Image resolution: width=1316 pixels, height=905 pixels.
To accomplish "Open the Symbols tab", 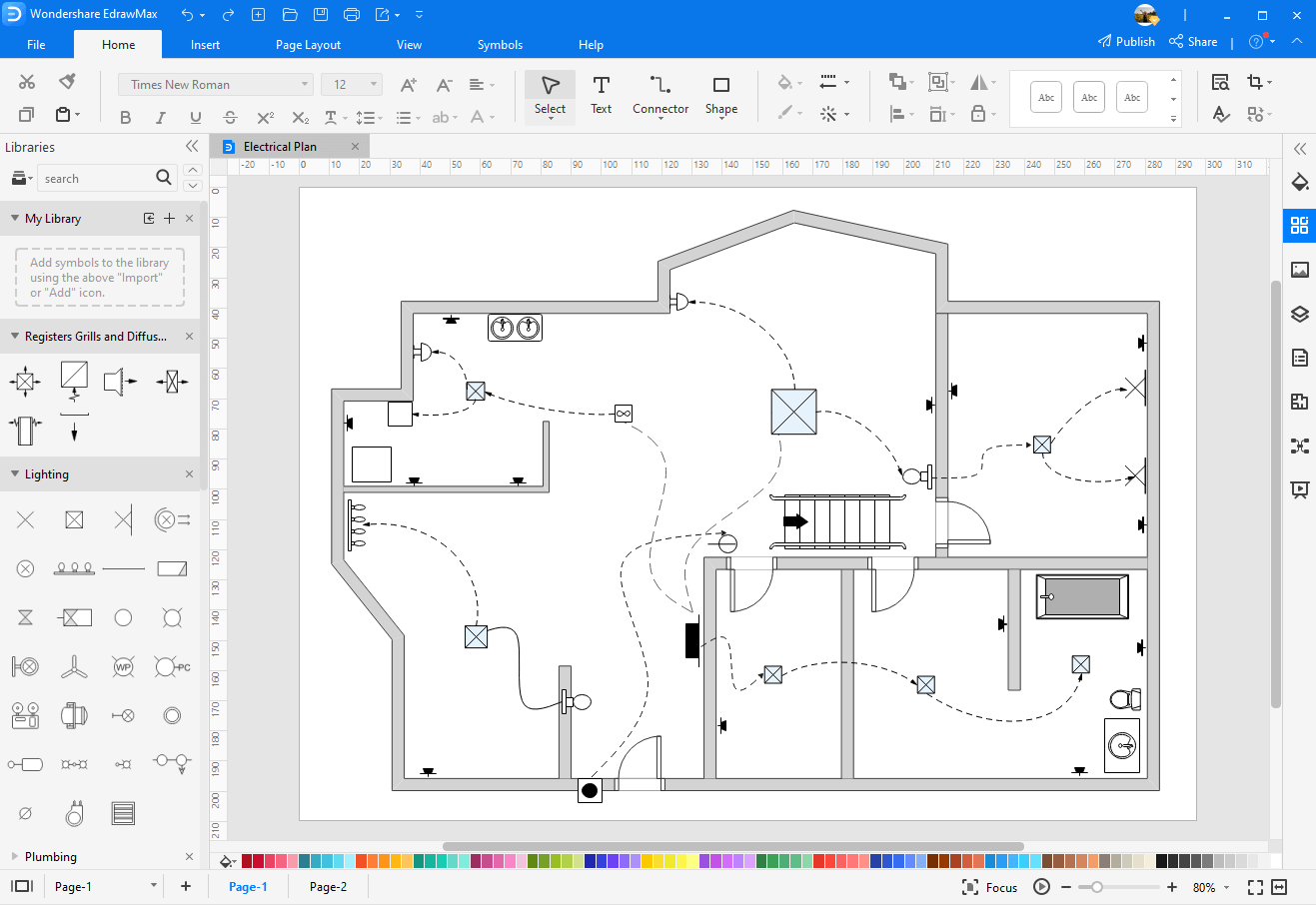I will [x=500, y=45].
